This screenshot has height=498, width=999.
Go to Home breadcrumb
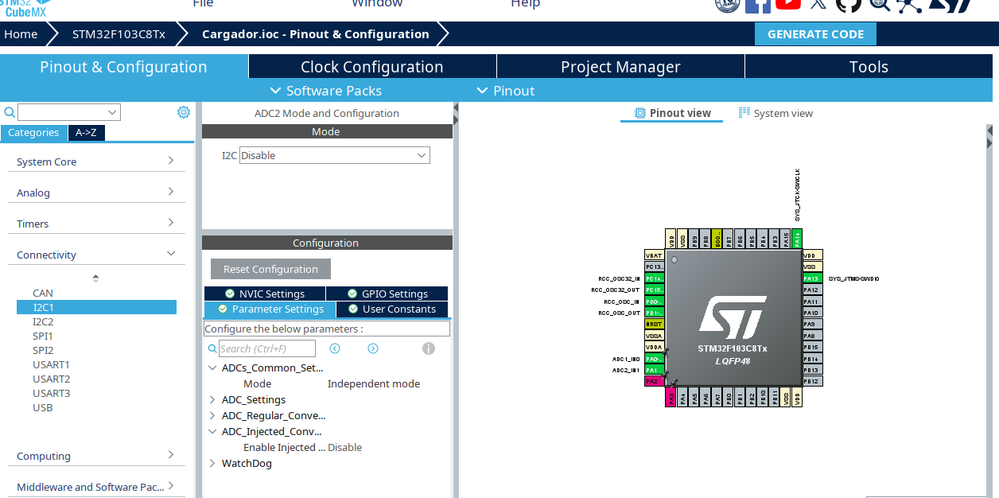click(x=20, y=34)
